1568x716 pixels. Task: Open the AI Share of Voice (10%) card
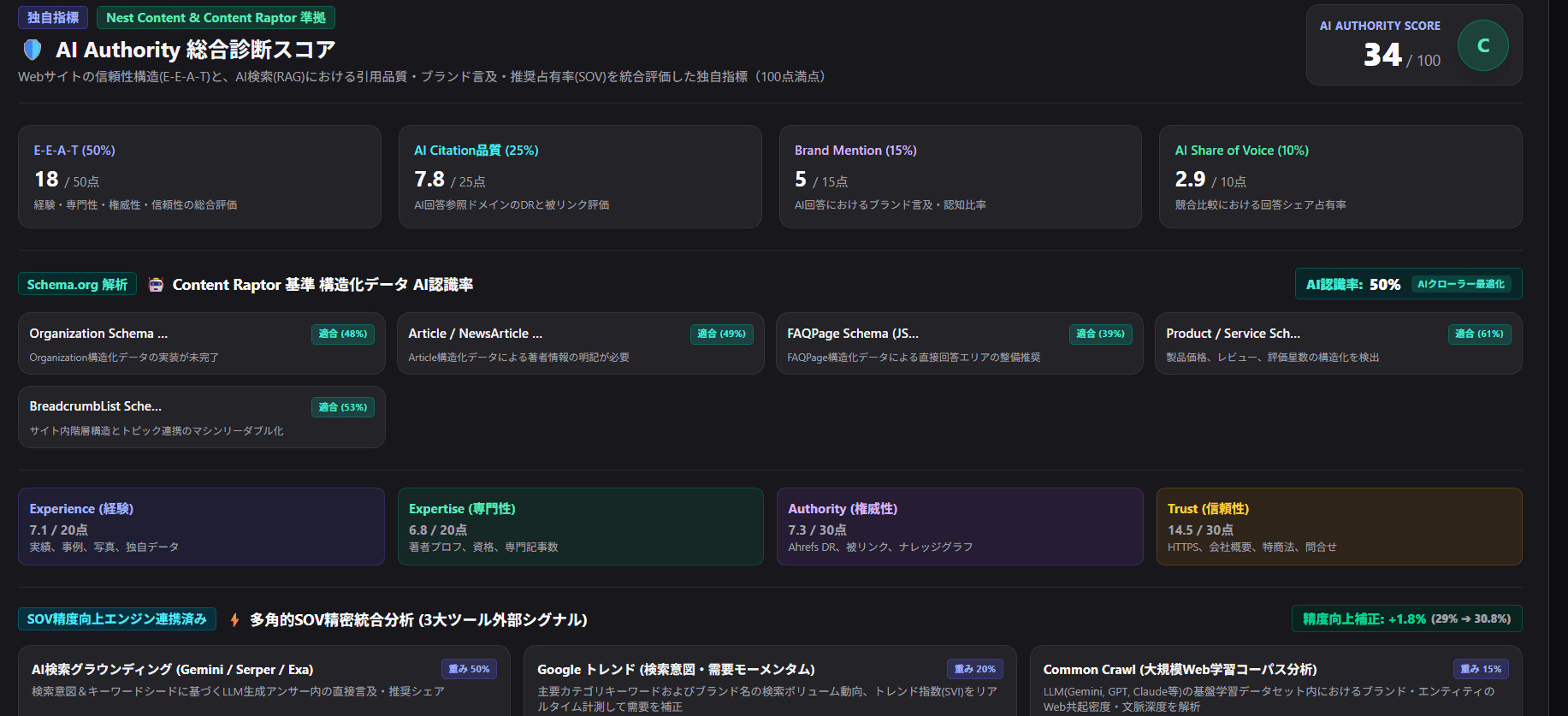coord(1340,177)
